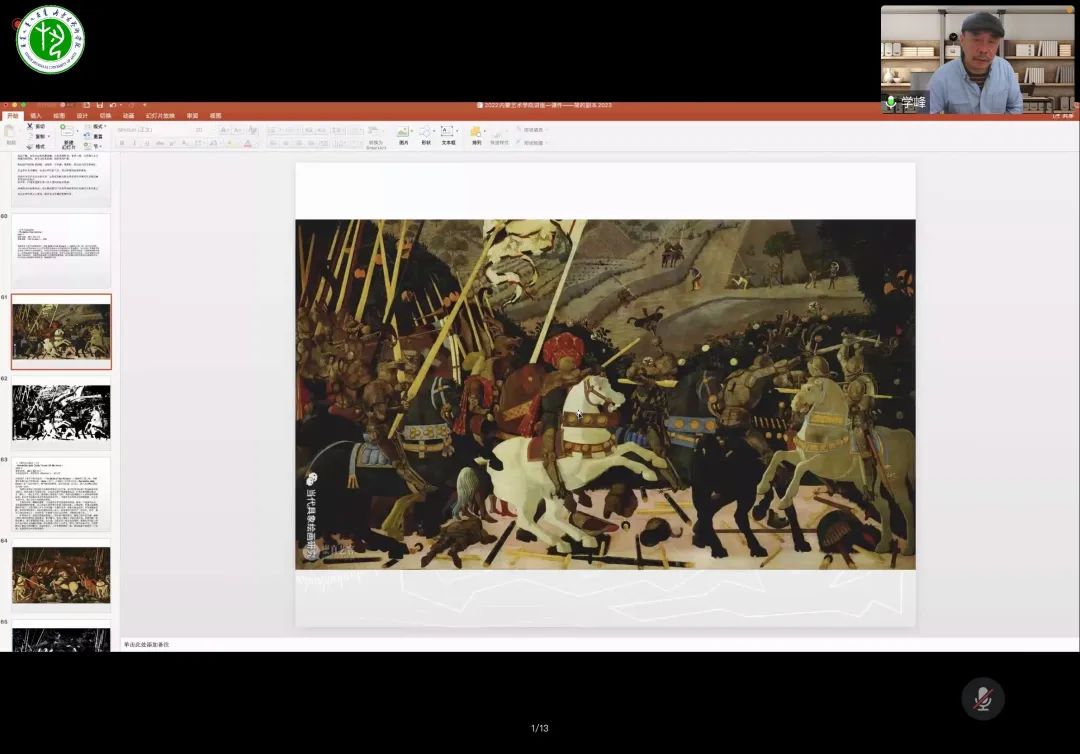This screenshot has width=1080, height=754.
Task: Select slide 60 thumbnail
Action: pyautogui.click(x=61, y=251)
